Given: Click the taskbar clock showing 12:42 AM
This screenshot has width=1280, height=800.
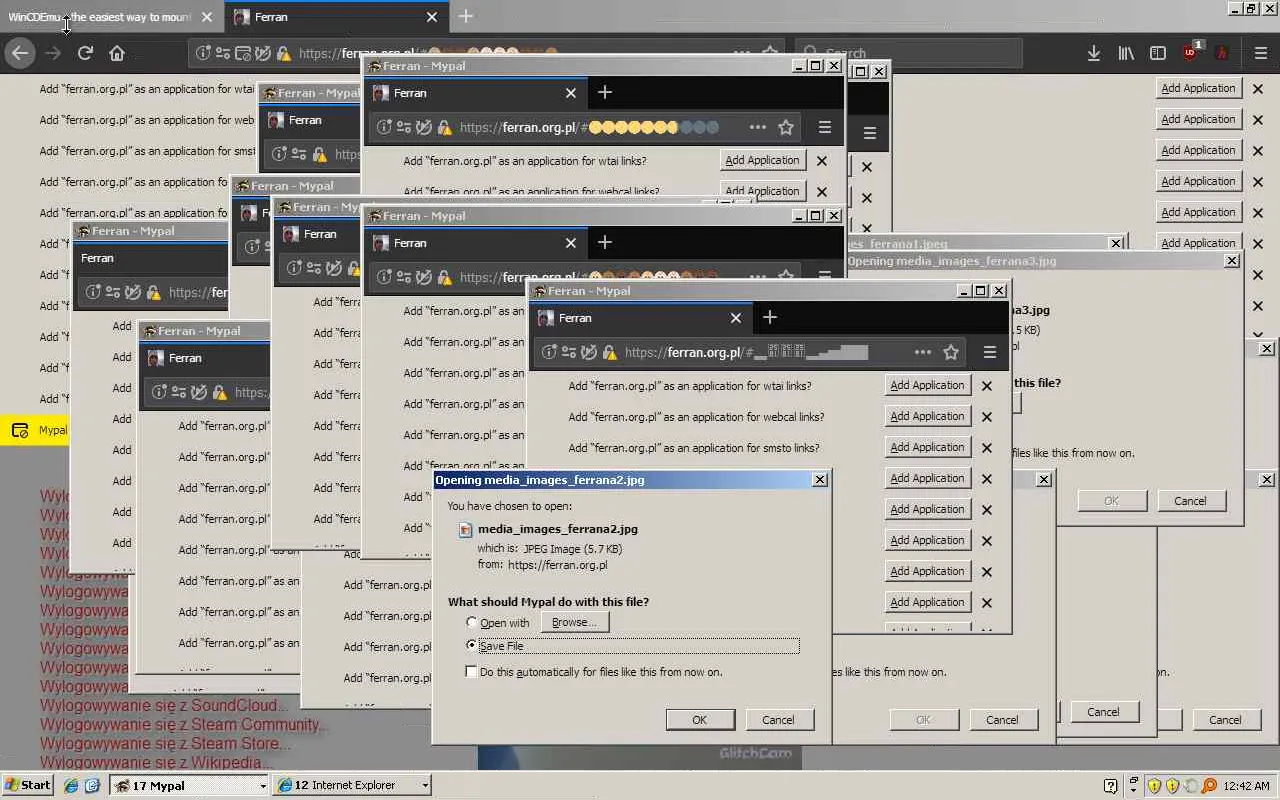Looking at the screenshot, I should coord(1246,786).
